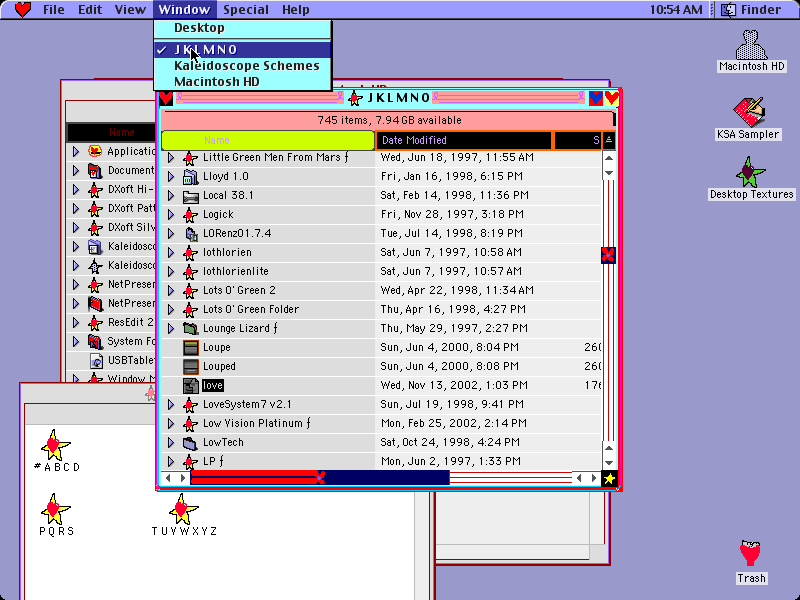Select the # A B C D folder icon
The height and width of the screenshot is (600, 800).
click(55, 444)
